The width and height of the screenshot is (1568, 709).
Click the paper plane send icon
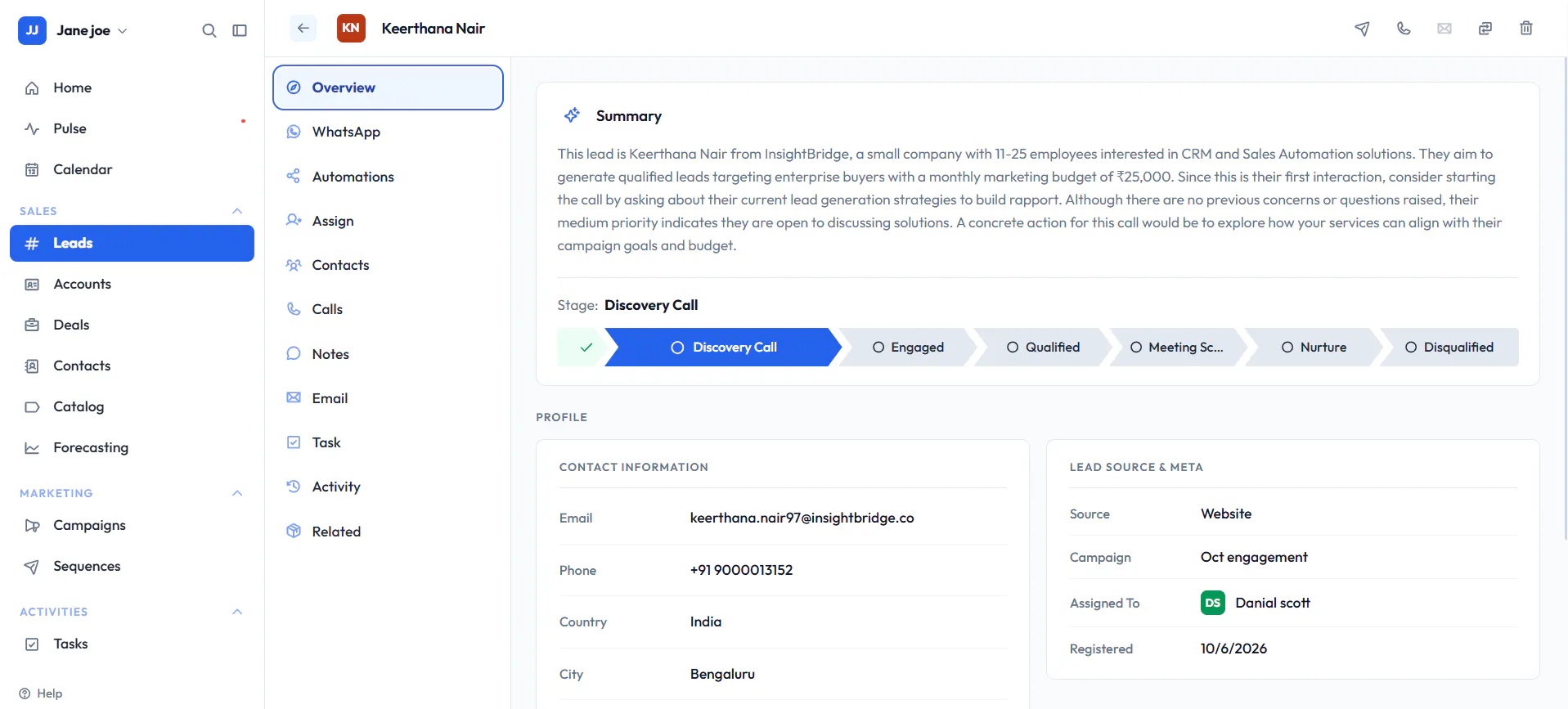click(x=1362, y=28)
